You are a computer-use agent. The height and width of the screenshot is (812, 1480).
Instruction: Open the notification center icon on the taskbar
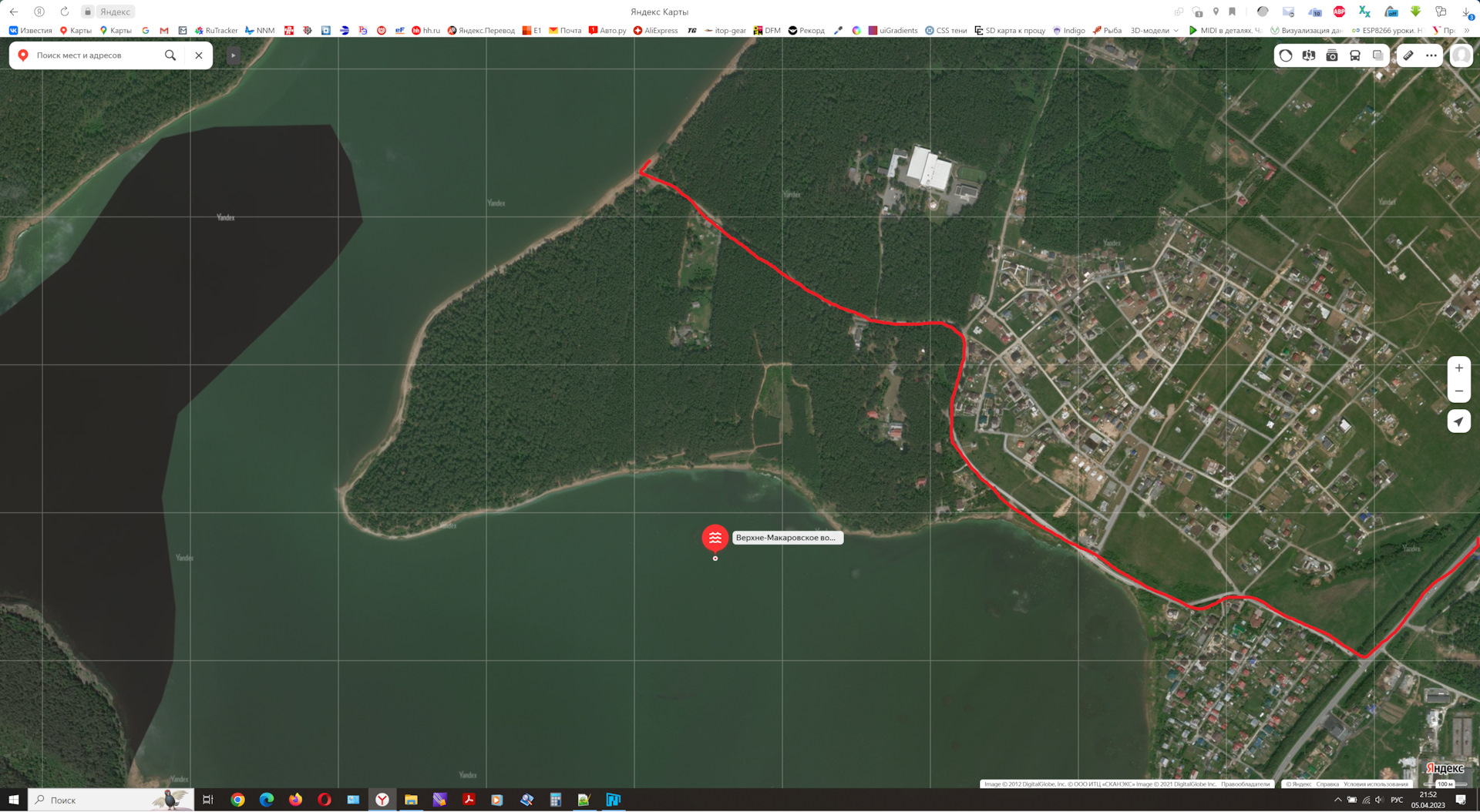1461,800
